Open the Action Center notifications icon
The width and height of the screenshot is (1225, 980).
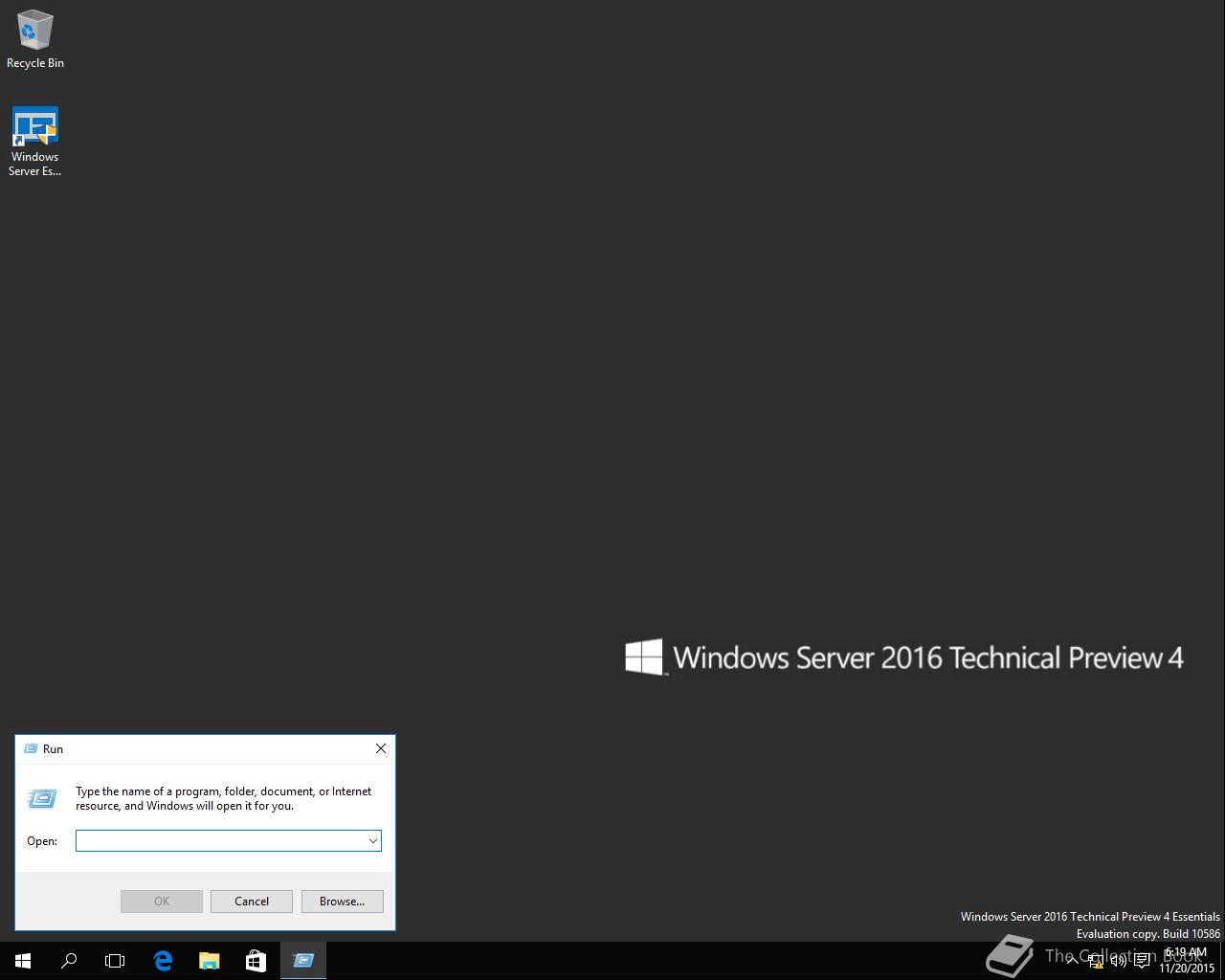point(1142,961)
